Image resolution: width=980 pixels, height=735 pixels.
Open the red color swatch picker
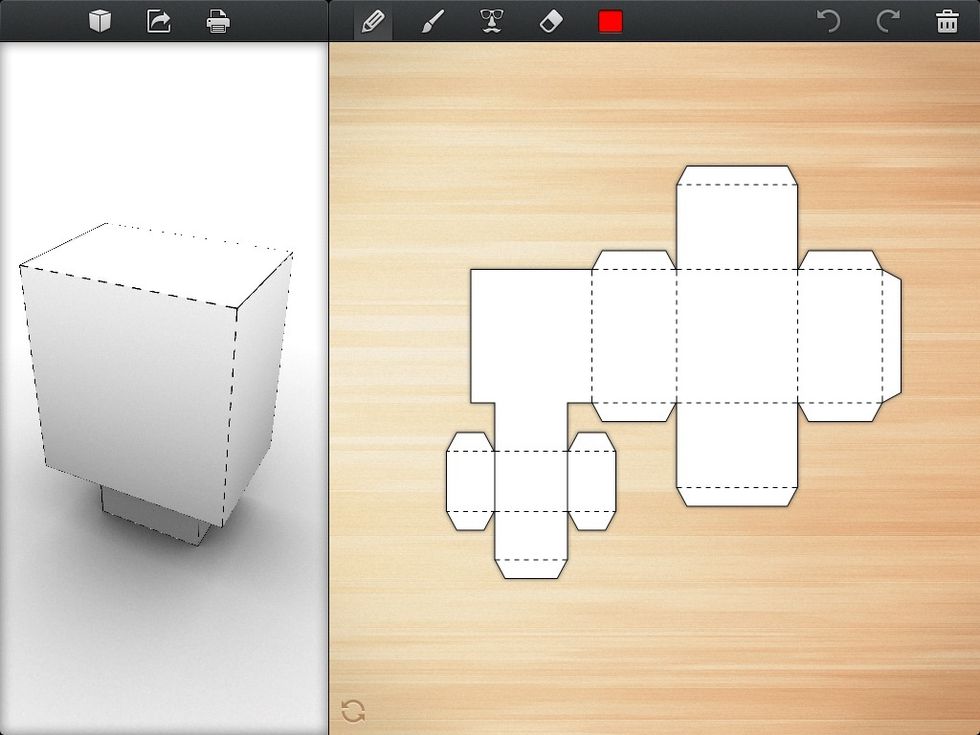click(x=613, y=19)
